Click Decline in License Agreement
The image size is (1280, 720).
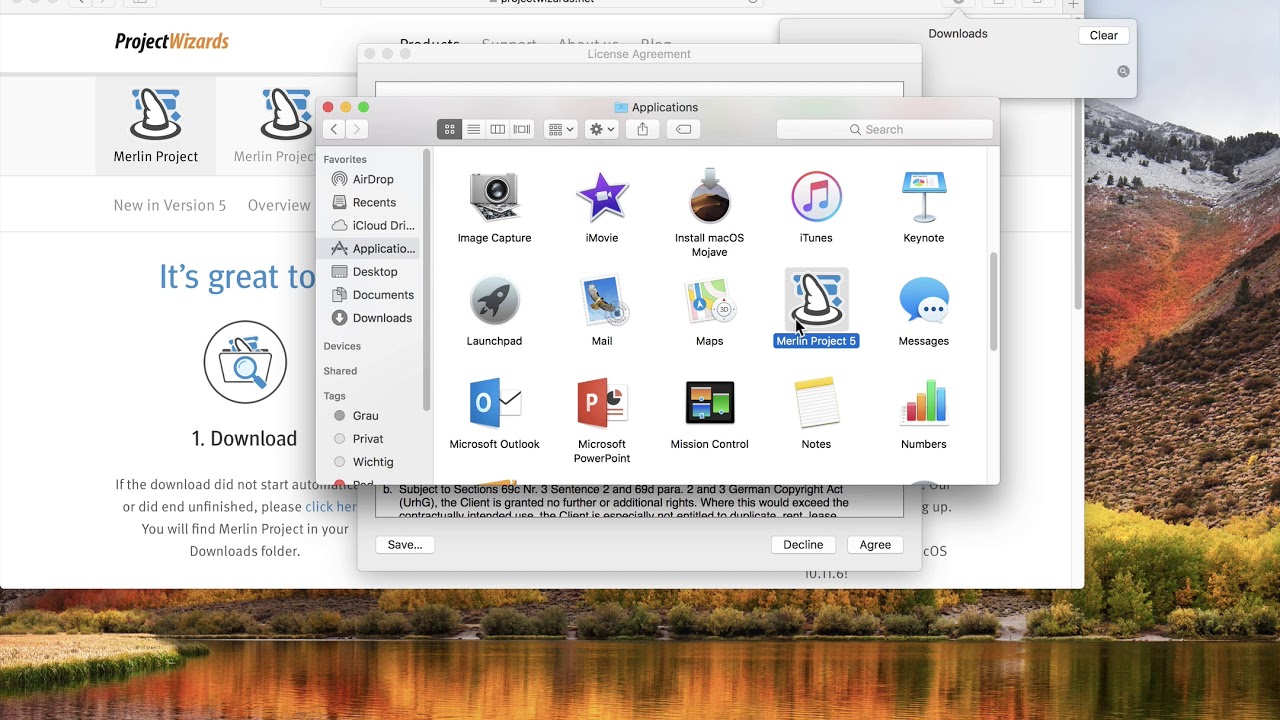click(x=803, y=545)
